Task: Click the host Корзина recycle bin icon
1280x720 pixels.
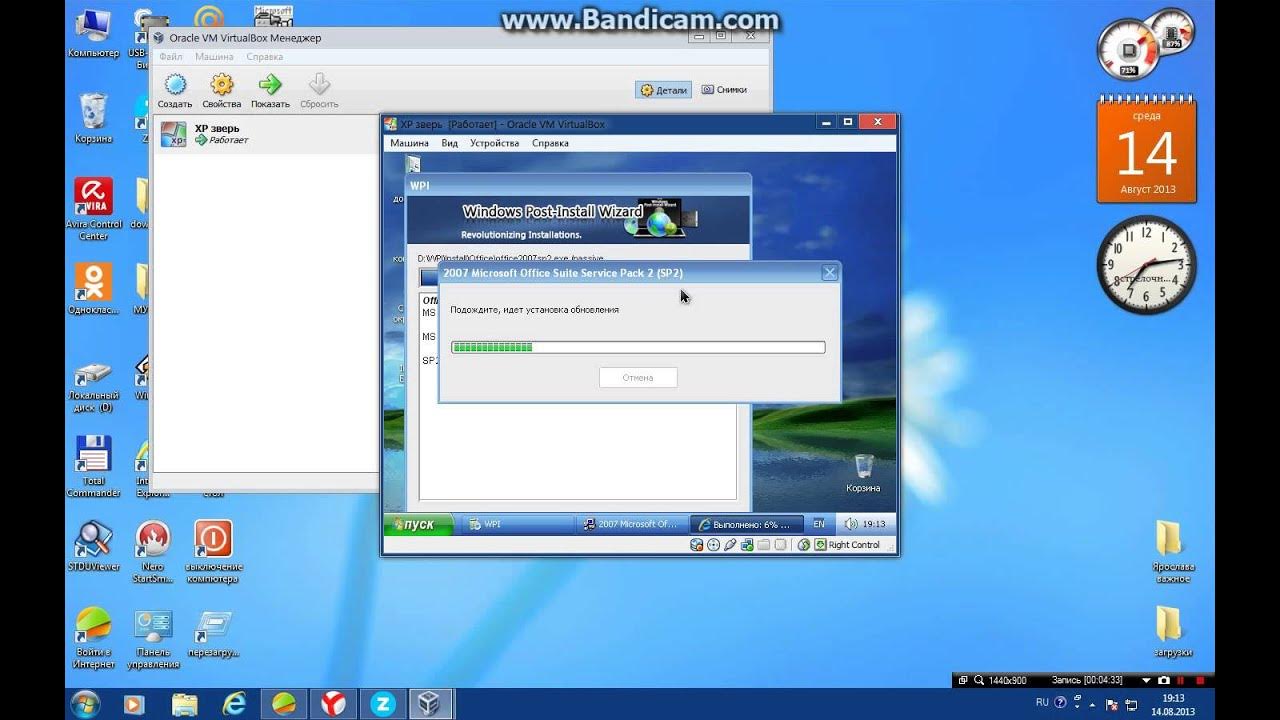Action: (93, 118)
